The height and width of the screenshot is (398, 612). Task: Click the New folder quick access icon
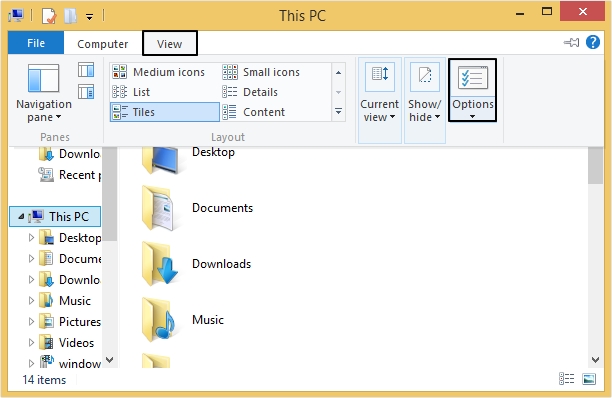(x=70, y=16)
